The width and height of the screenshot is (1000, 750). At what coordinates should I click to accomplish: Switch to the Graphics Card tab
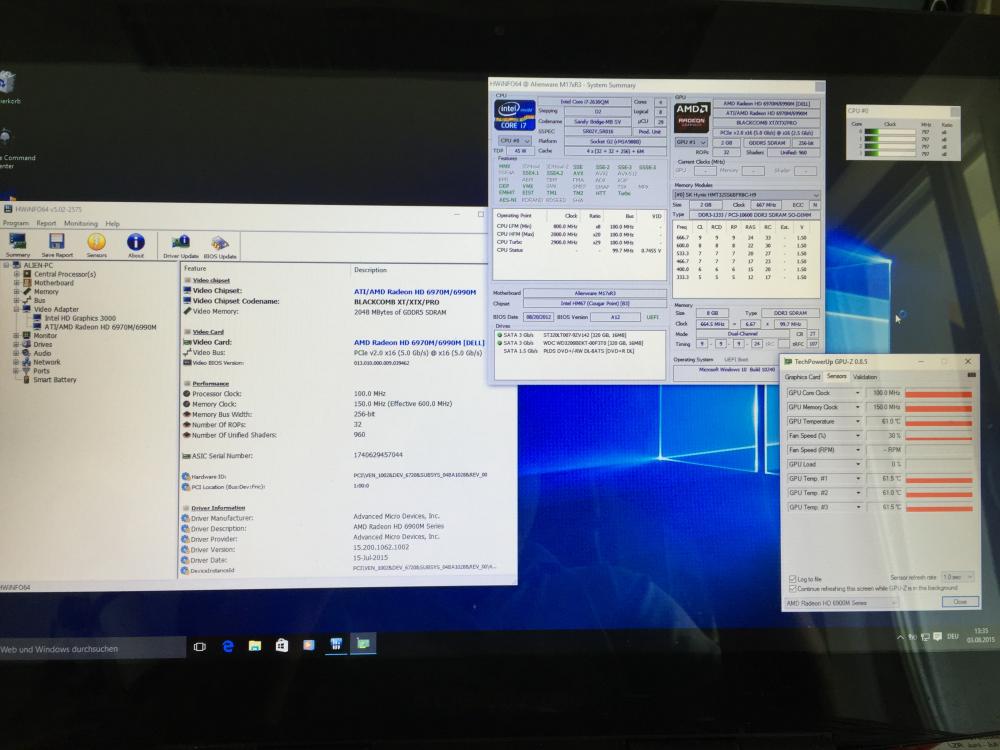(x=802, y=377)
